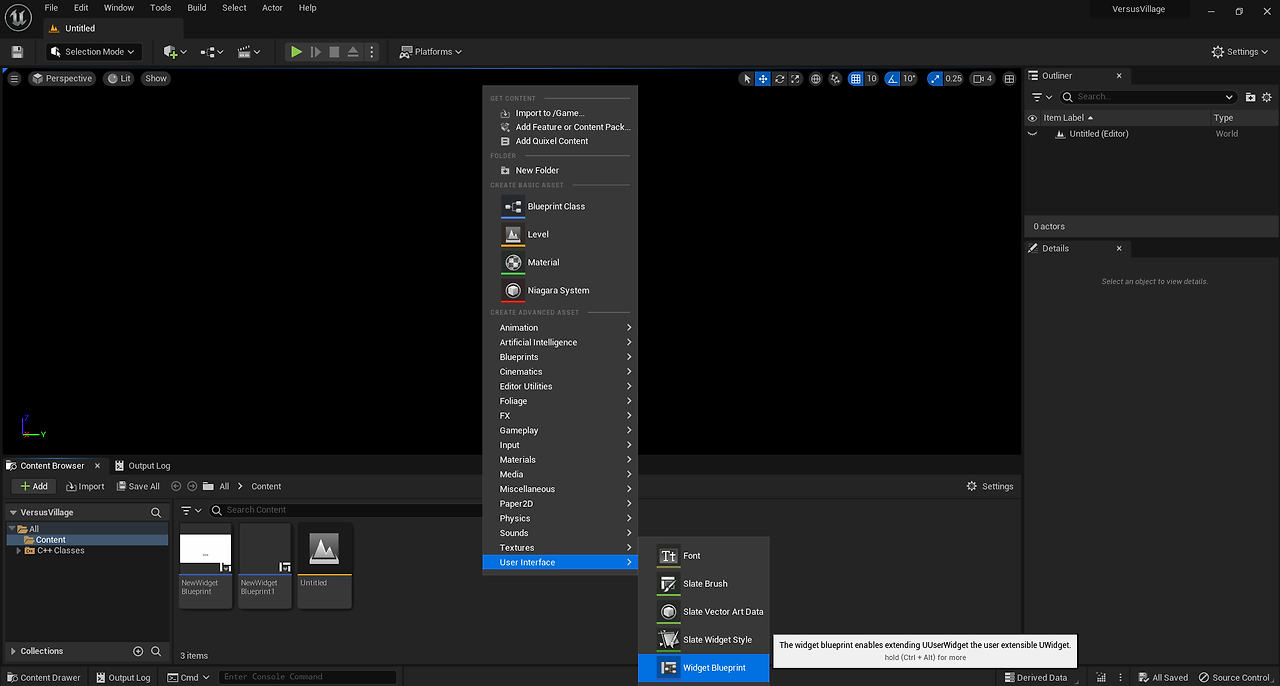Open Source Control status button

click(x=1234, y=677)
